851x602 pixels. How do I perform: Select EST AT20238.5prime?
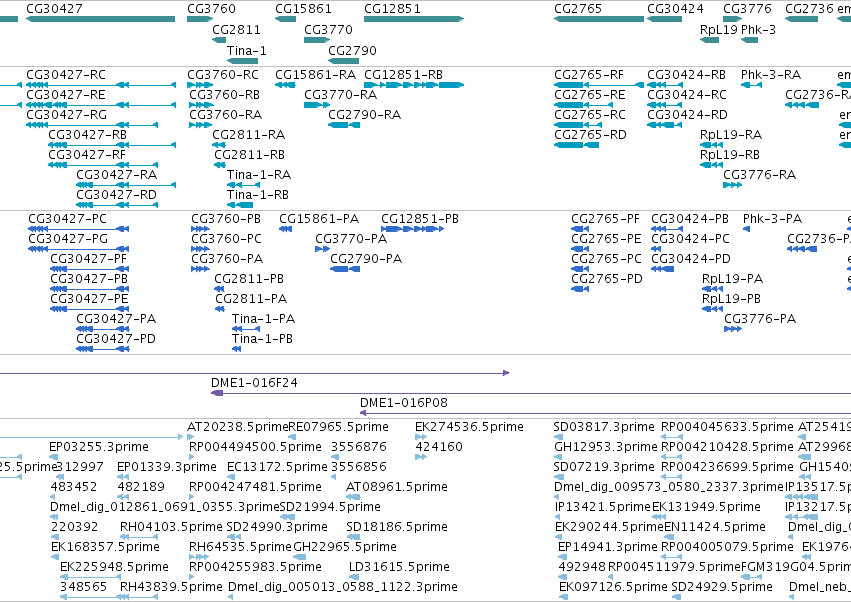coord(237,427)
